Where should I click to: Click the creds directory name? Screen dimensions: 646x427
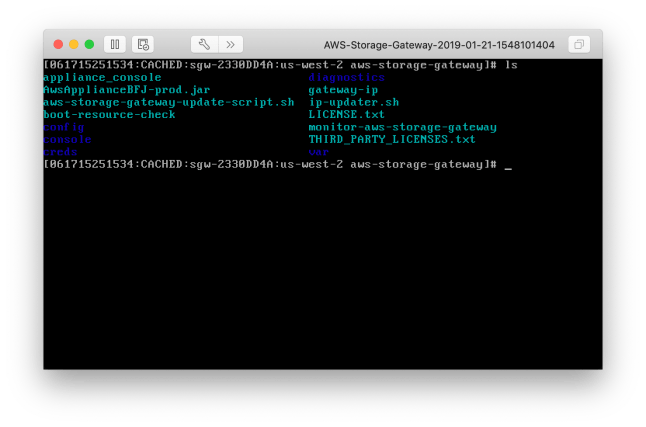[x=60, y=152]
